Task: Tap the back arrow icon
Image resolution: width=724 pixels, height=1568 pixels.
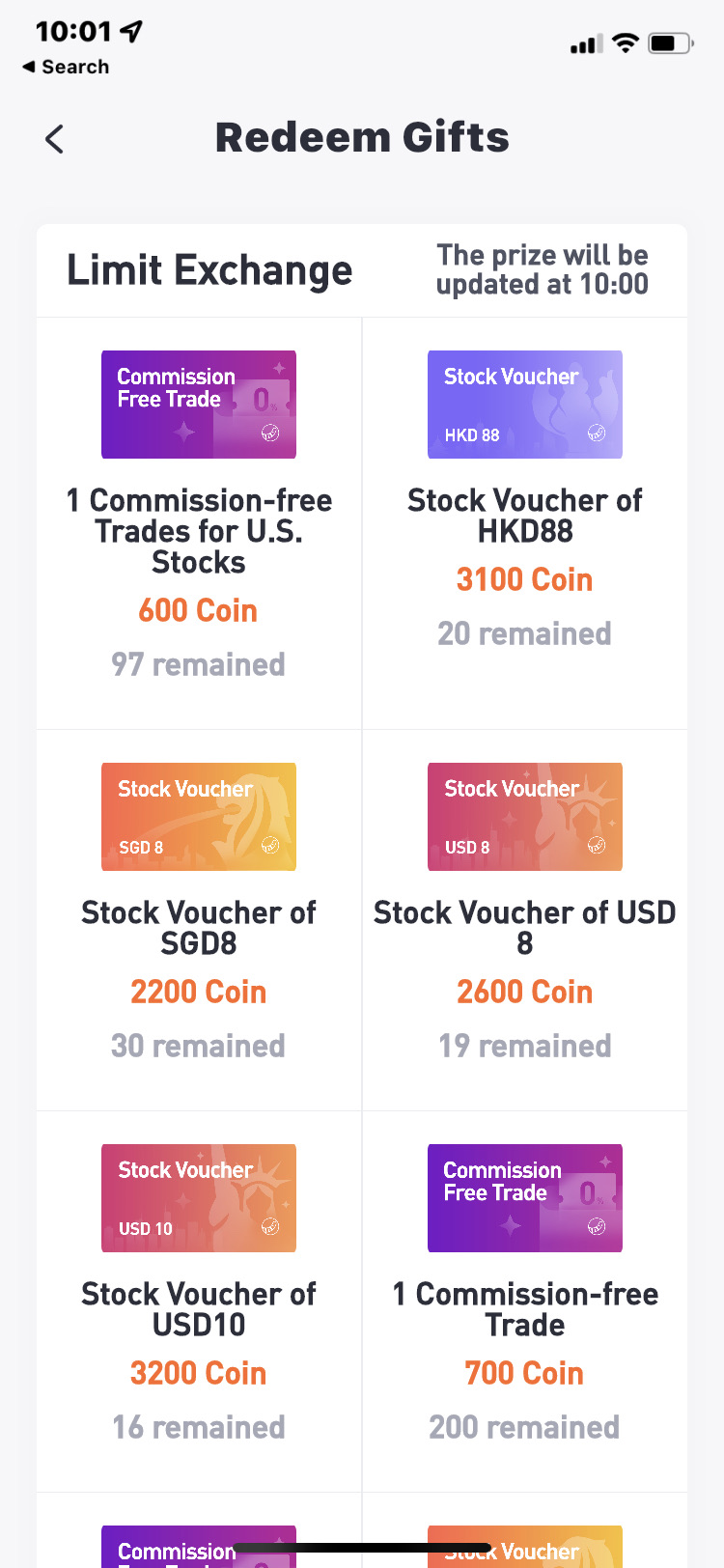Action: 55,139
